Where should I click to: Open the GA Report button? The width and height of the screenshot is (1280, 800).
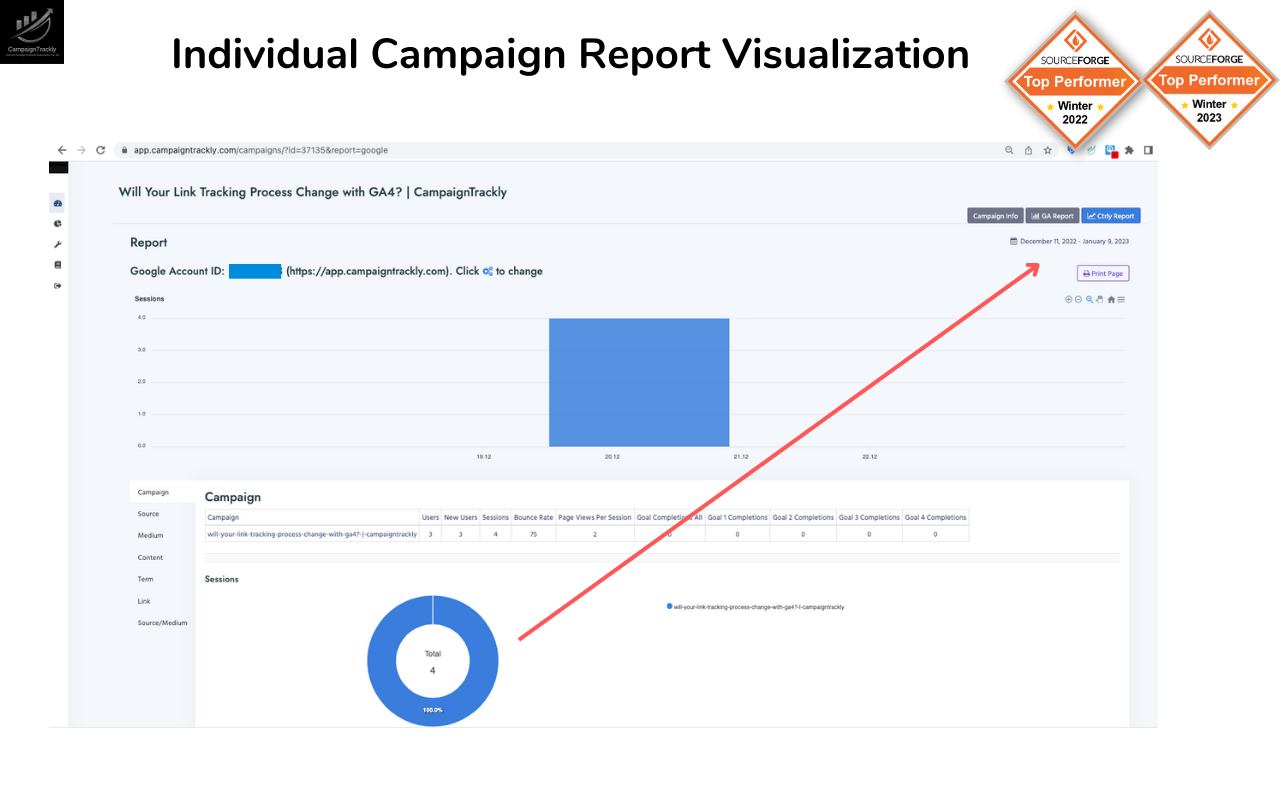coord(1052,215)
